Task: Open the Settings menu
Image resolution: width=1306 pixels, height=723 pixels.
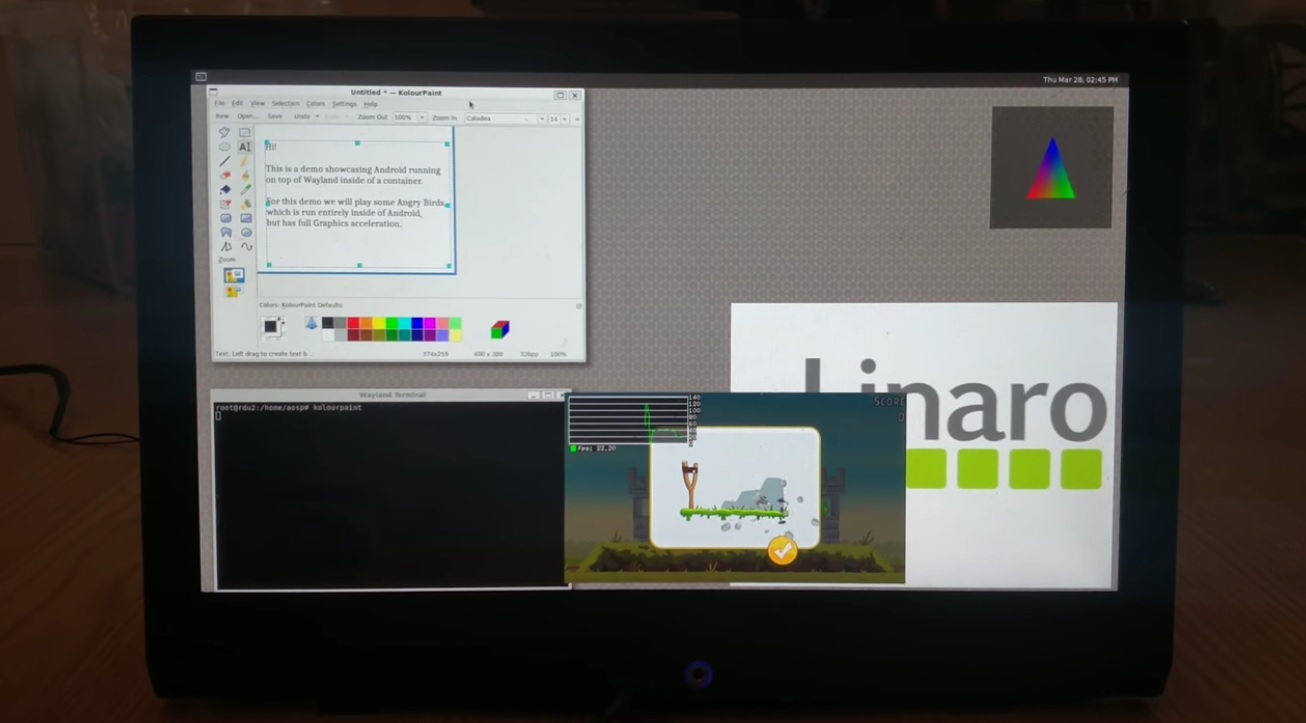Action: (x=344, y=103)
